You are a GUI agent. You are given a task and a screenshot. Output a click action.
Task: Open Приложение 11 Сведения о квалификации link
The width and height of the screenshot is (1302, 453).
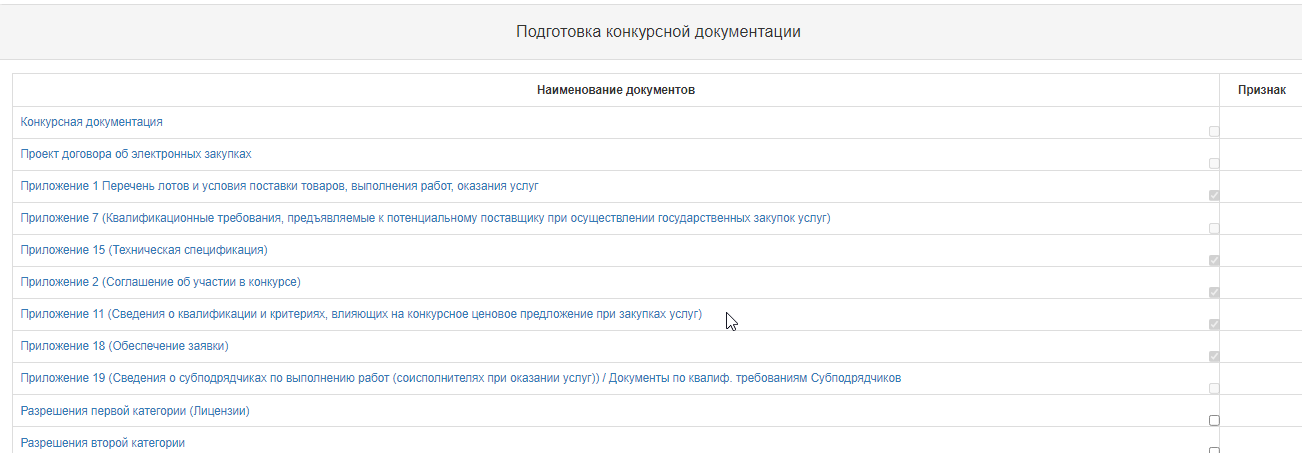362,314
